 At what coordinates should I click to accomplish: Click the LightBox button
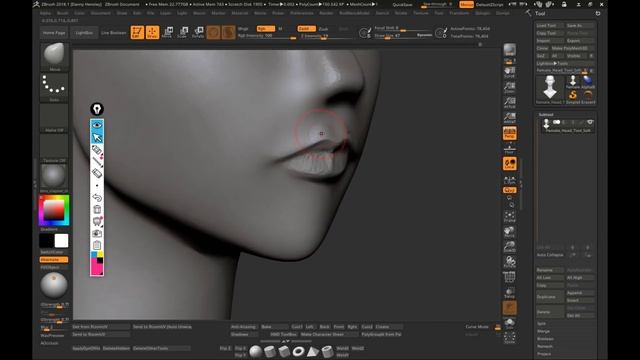(x=84, y=33)
